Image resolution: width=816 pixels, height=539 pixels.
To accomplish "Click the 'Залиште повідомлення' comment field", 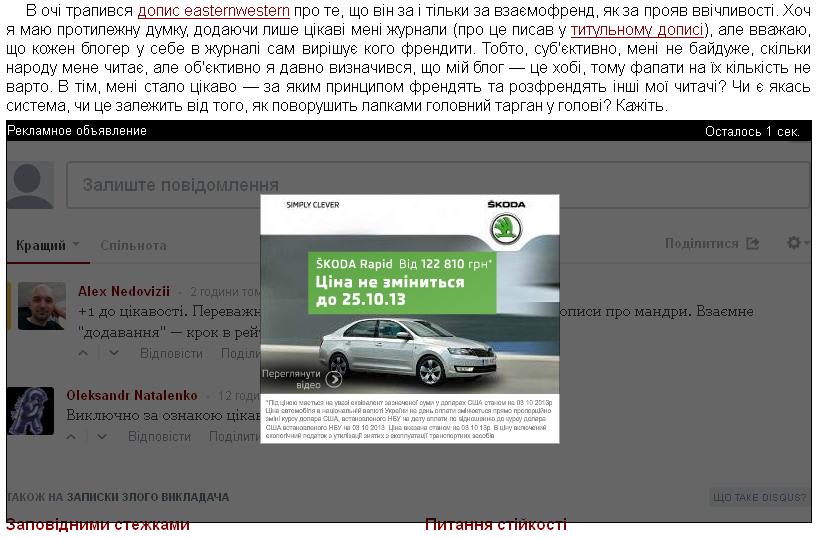I will click(x=439, y=185).
